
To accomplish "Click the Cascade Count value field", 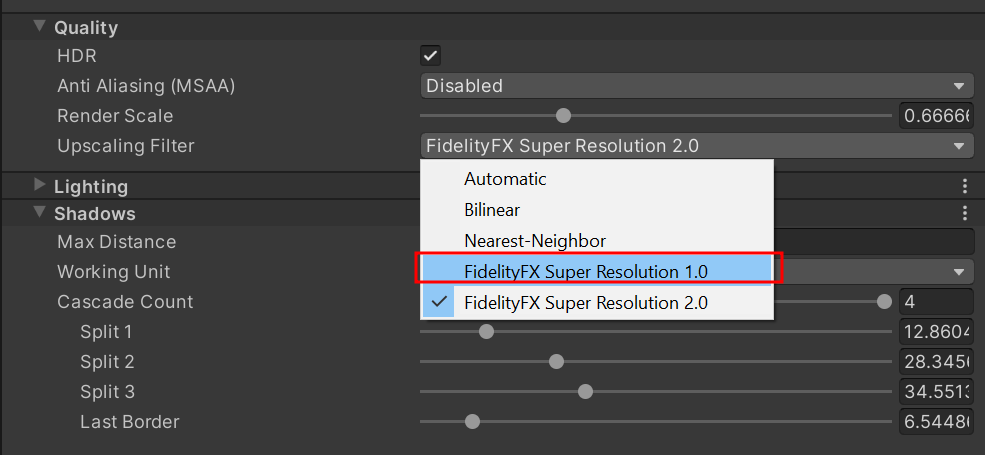I will point(935,302).
